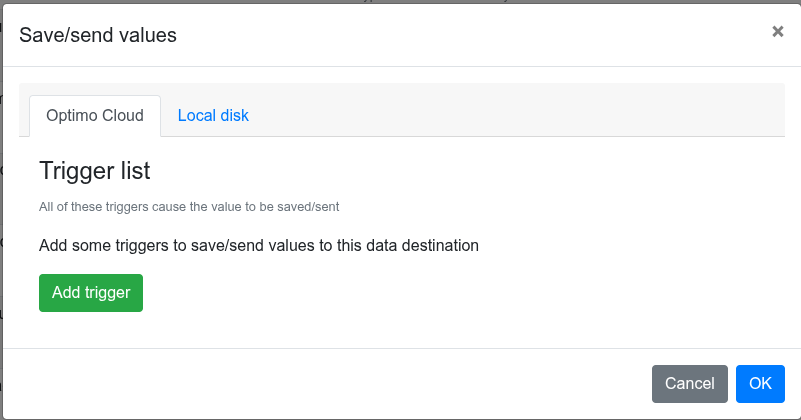The height and width of the screenshot is (420, 801).
Task: Click the small trigger description subtitle text
Action: (x=189, y=207)
